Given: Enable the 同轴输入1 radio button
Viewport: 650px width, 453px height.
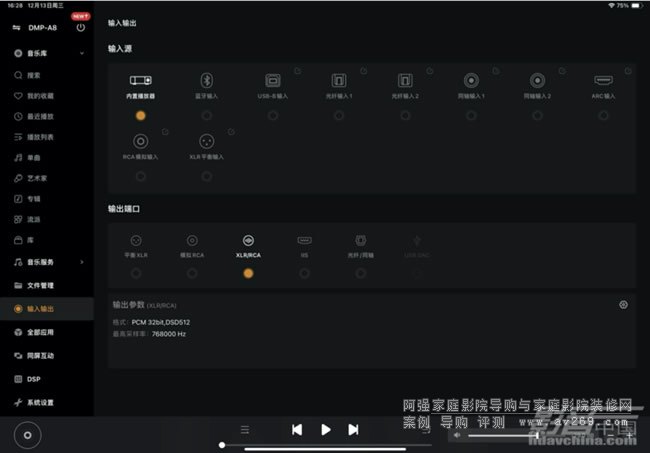Looking at the screenshot, I should [471, 115].
